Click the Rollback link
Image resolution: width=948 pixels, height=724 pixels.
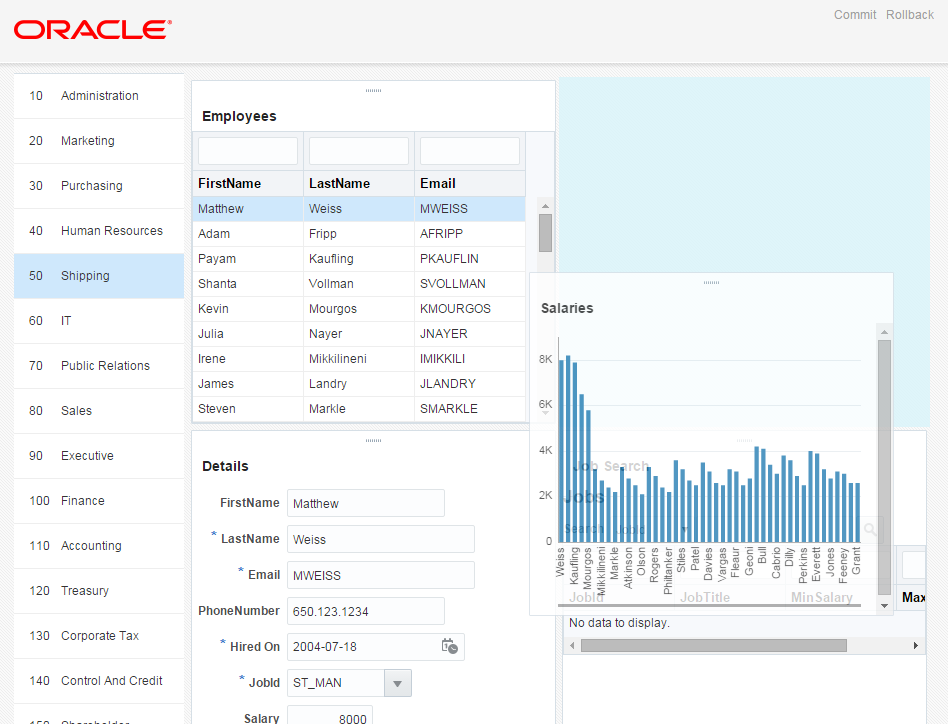(909, 15)
